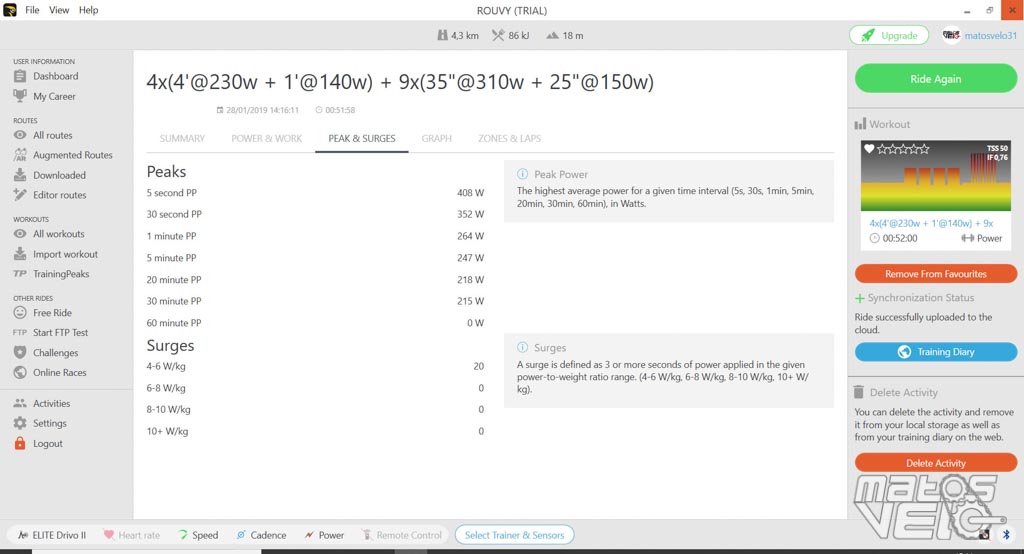Show All routes list
The height and width of the screenshot is (554, 1024).
43,135
